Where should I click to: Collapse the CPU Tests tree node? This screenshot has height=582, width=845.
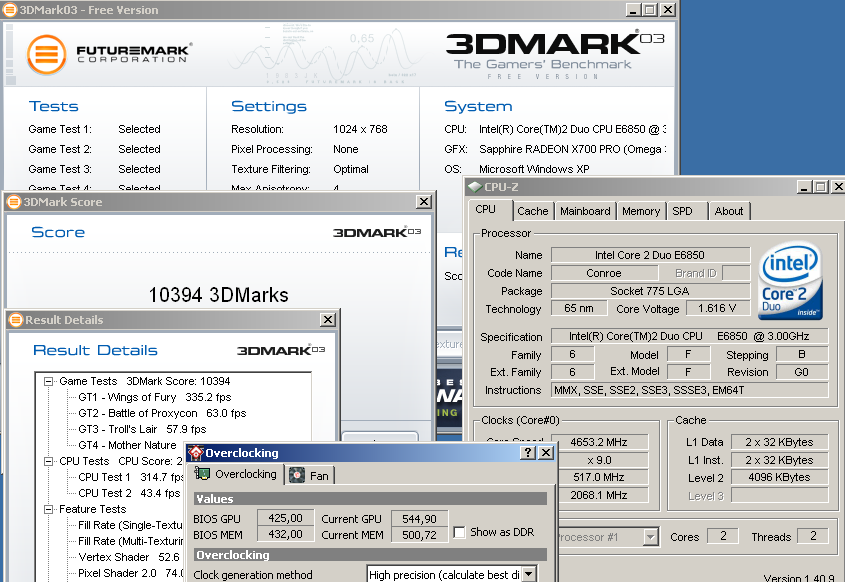[49, 461]
